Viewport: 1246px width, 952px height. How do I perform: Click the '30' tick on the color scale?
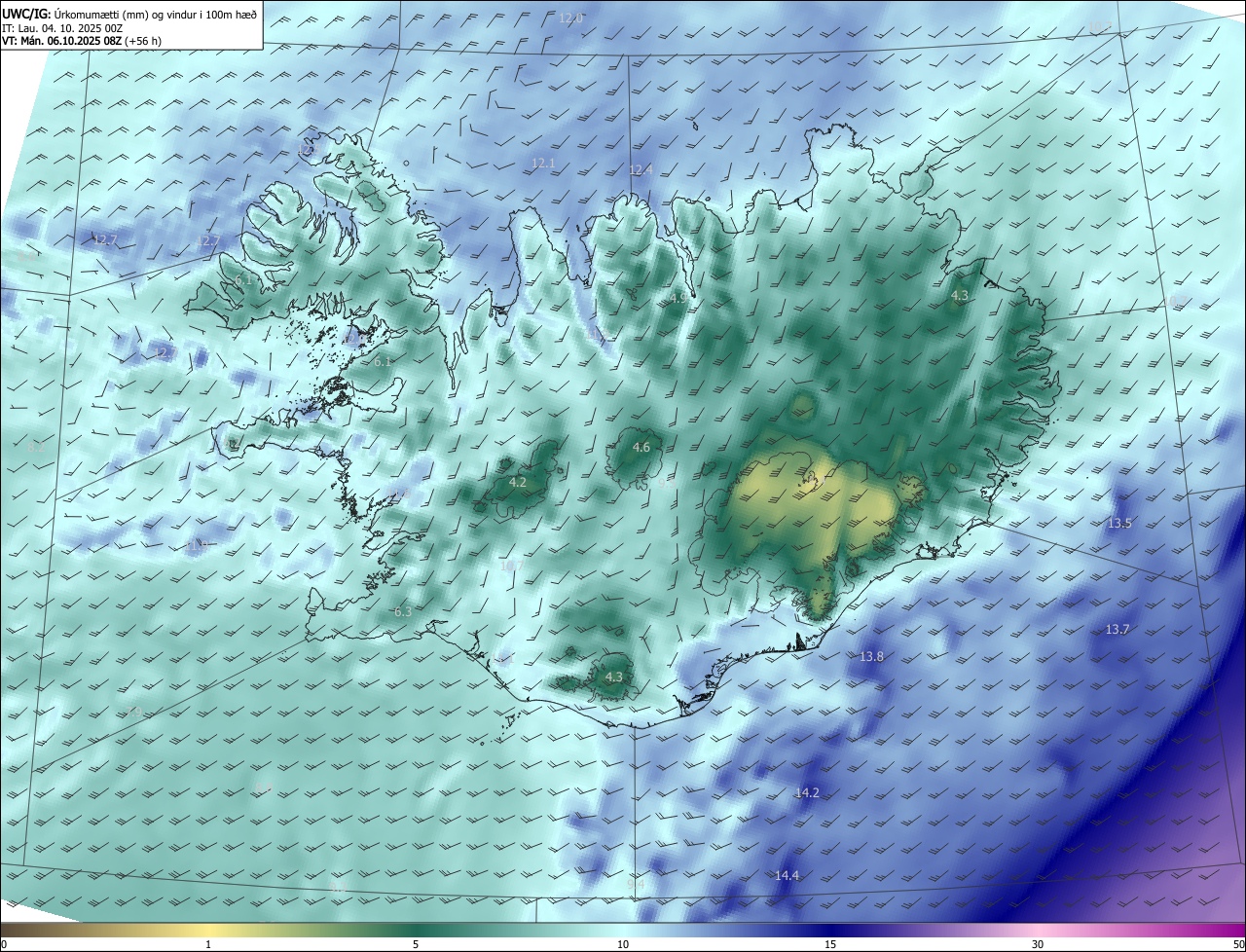tap(1038, 944)
